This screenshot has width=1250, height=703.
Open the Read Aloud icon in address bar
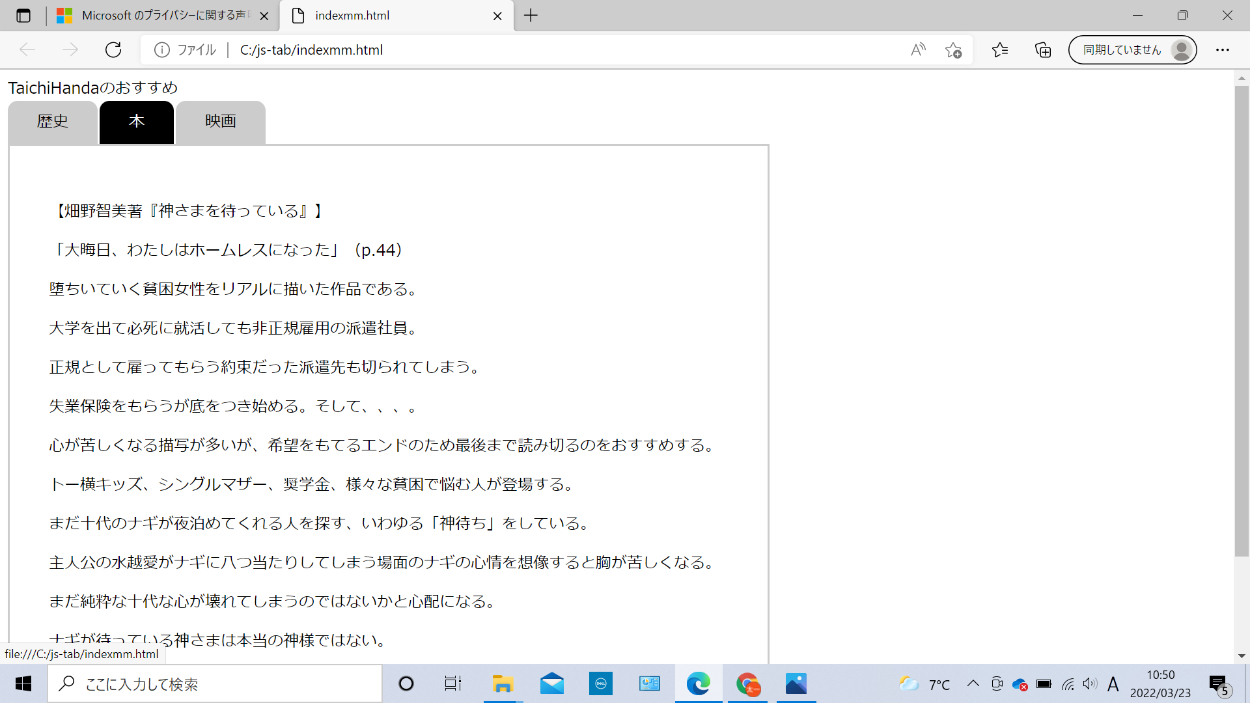917,50
